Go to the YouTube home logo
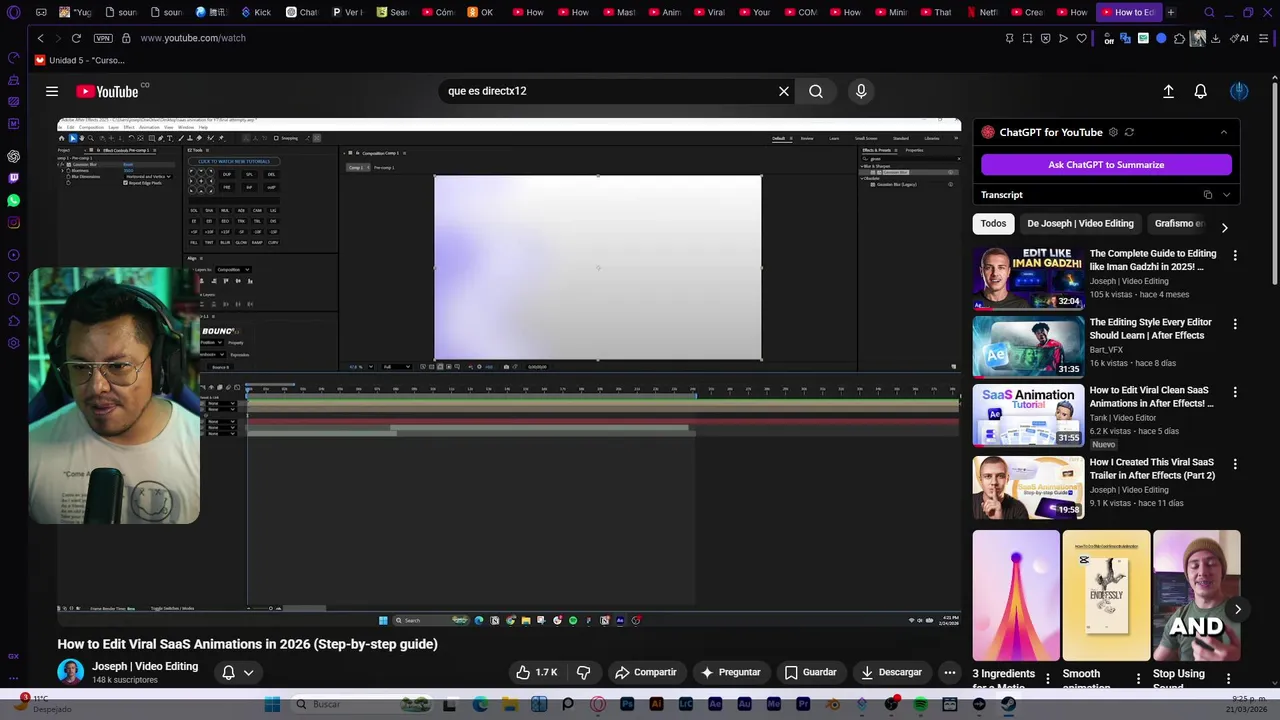Image resolution: width=1280 pixels, height=720 pixels. (107, 91)
